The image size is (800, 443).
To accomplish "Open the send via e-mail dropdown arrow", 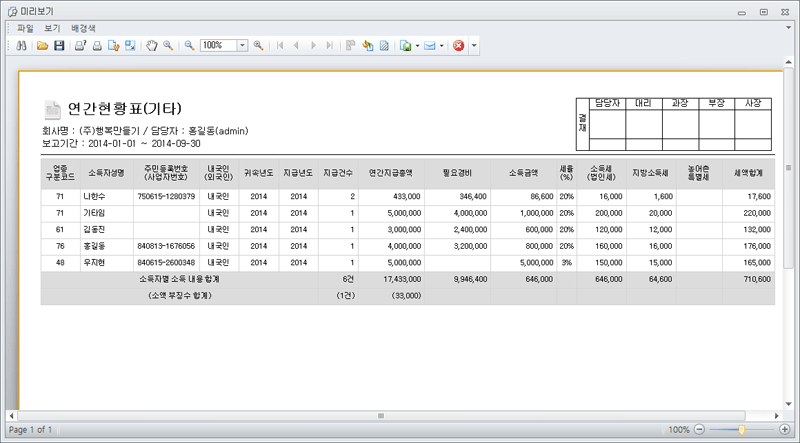I will point(442,46).
